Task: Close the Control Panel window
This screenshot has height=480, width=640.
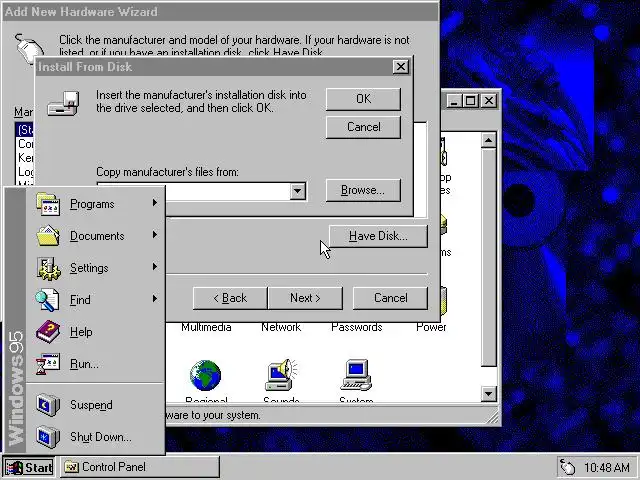Action: click(489, 100)
